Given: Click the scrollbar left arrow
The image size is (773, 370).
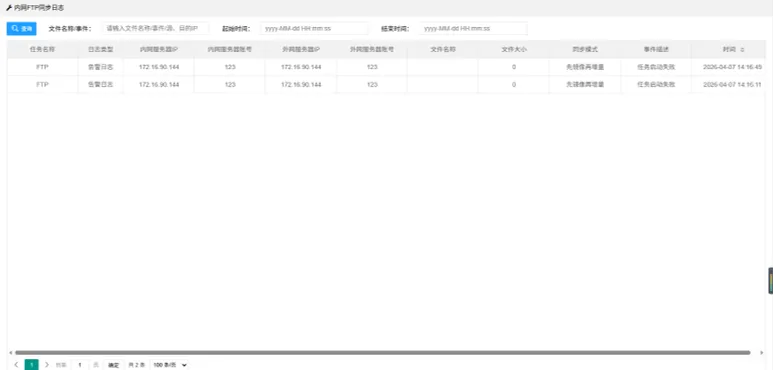Looking at the screenshot, I should (x=11, y=352).
